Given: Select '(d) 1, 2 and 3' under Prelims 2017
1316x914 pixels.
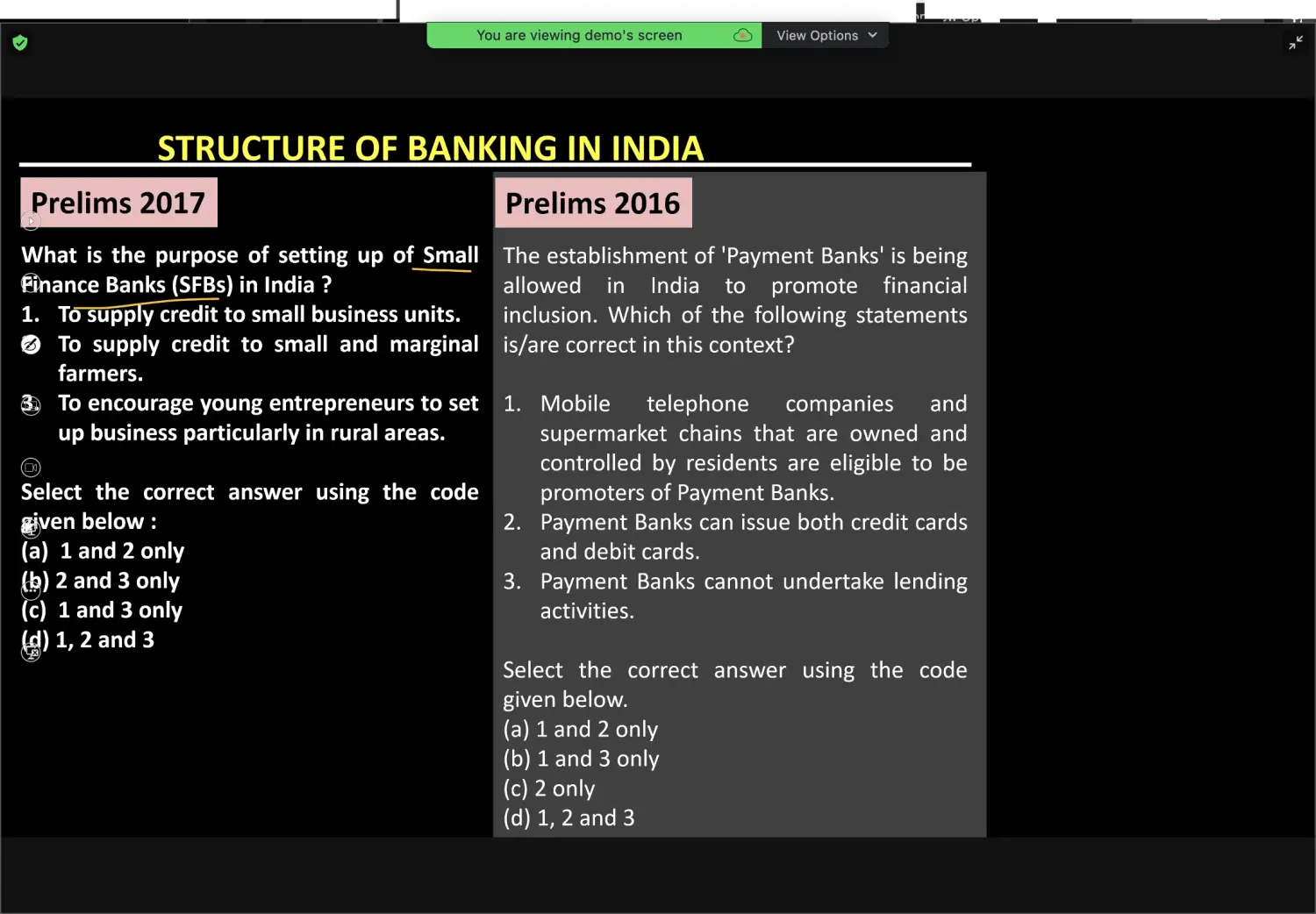Looking at the screenshot, I should click(x=88, y=640).
